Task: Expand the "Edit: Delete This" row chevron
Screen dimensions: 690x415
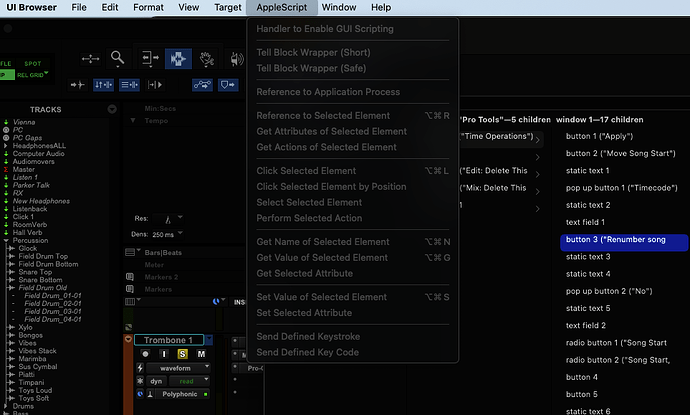Action: pos(537,174)
